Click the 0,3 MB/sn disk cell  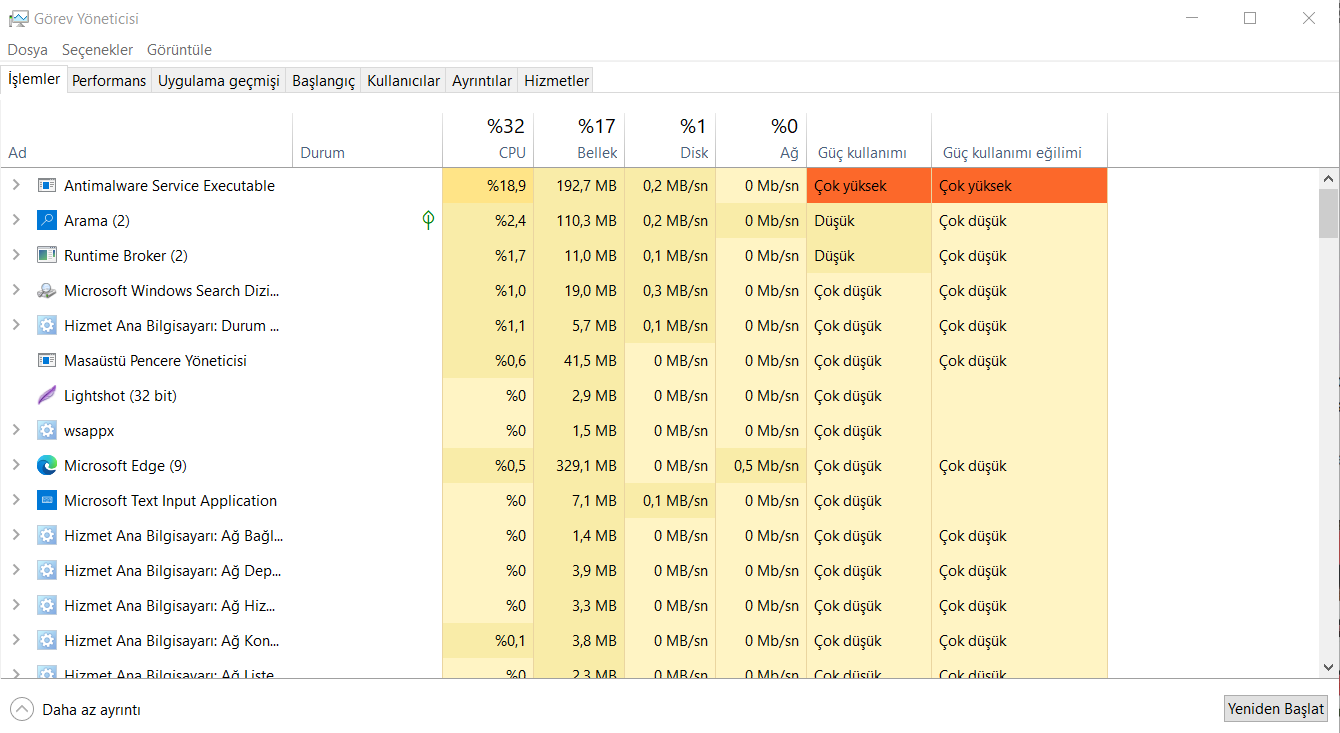click(x=670, y=291)
